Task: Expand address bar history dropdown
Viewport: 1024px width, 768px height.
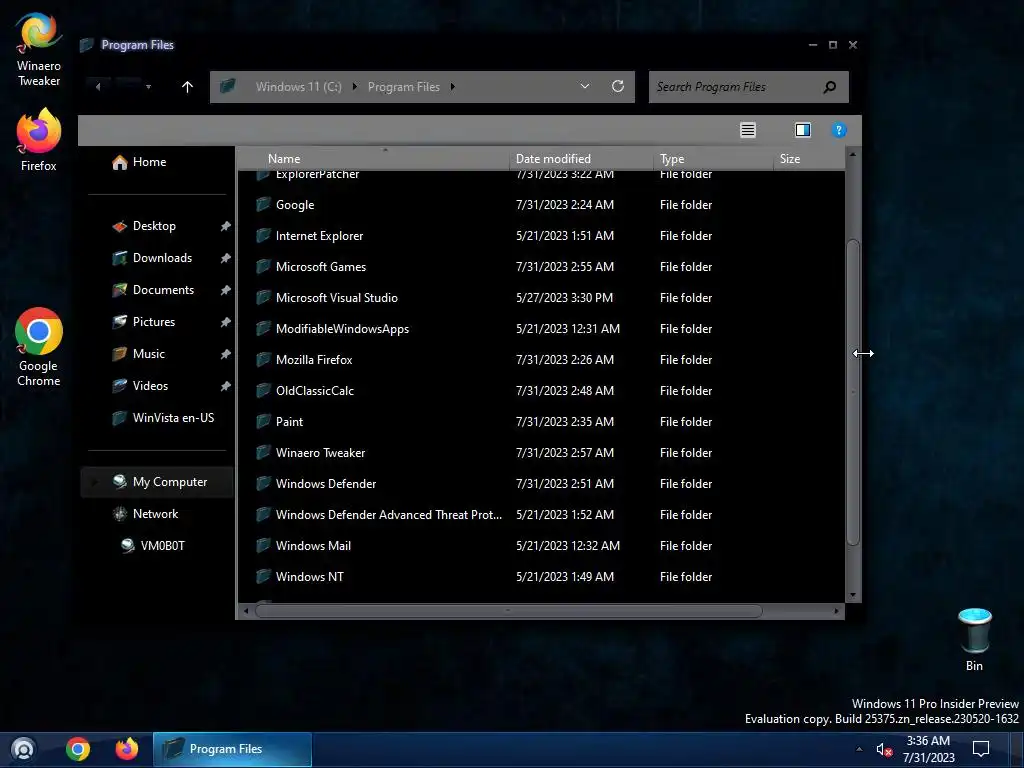Action: (x=584, y=86)
